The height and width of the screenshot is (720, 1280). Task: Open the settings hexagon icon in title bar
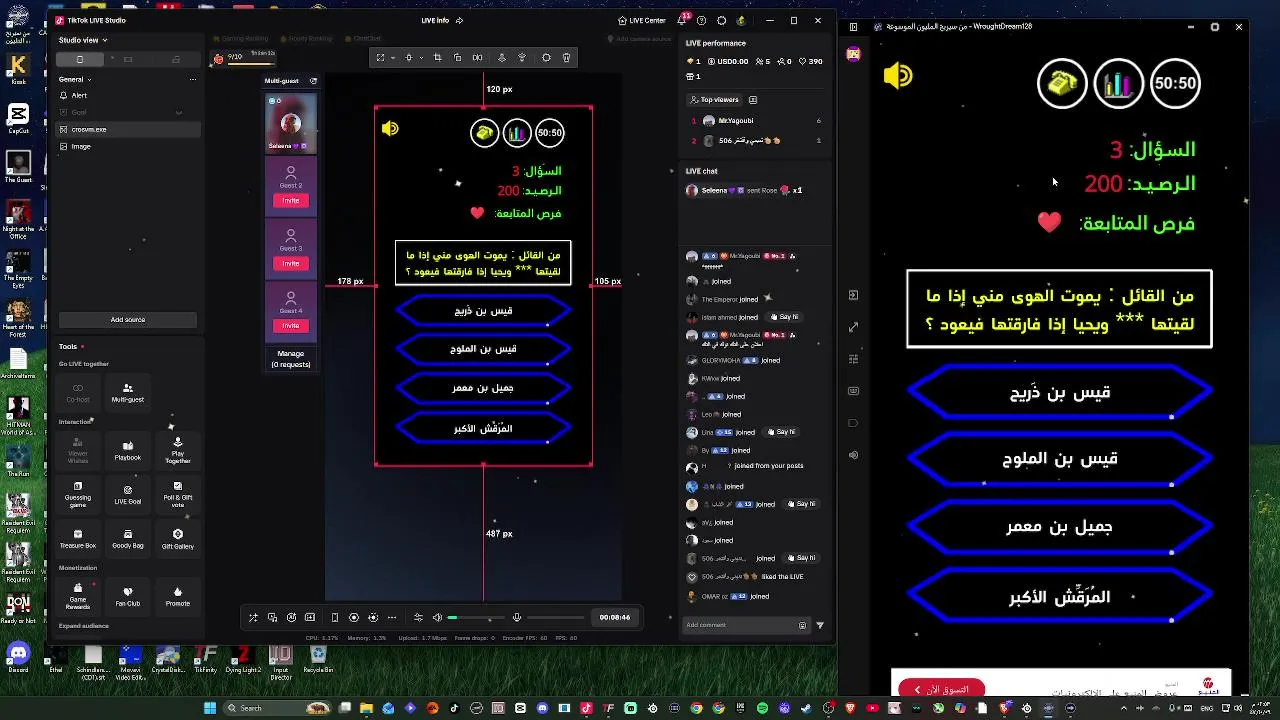tap(721, 20)
